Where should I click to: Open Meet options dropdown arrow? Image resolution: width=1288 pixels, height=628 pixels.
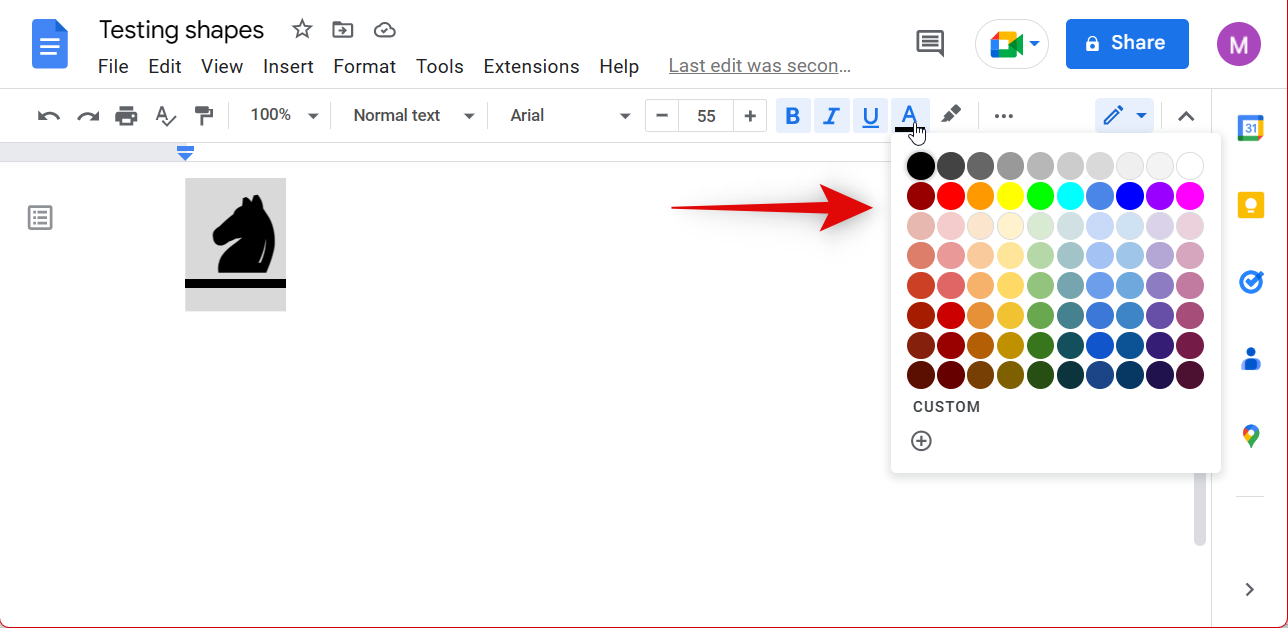tap(1034, 44)
